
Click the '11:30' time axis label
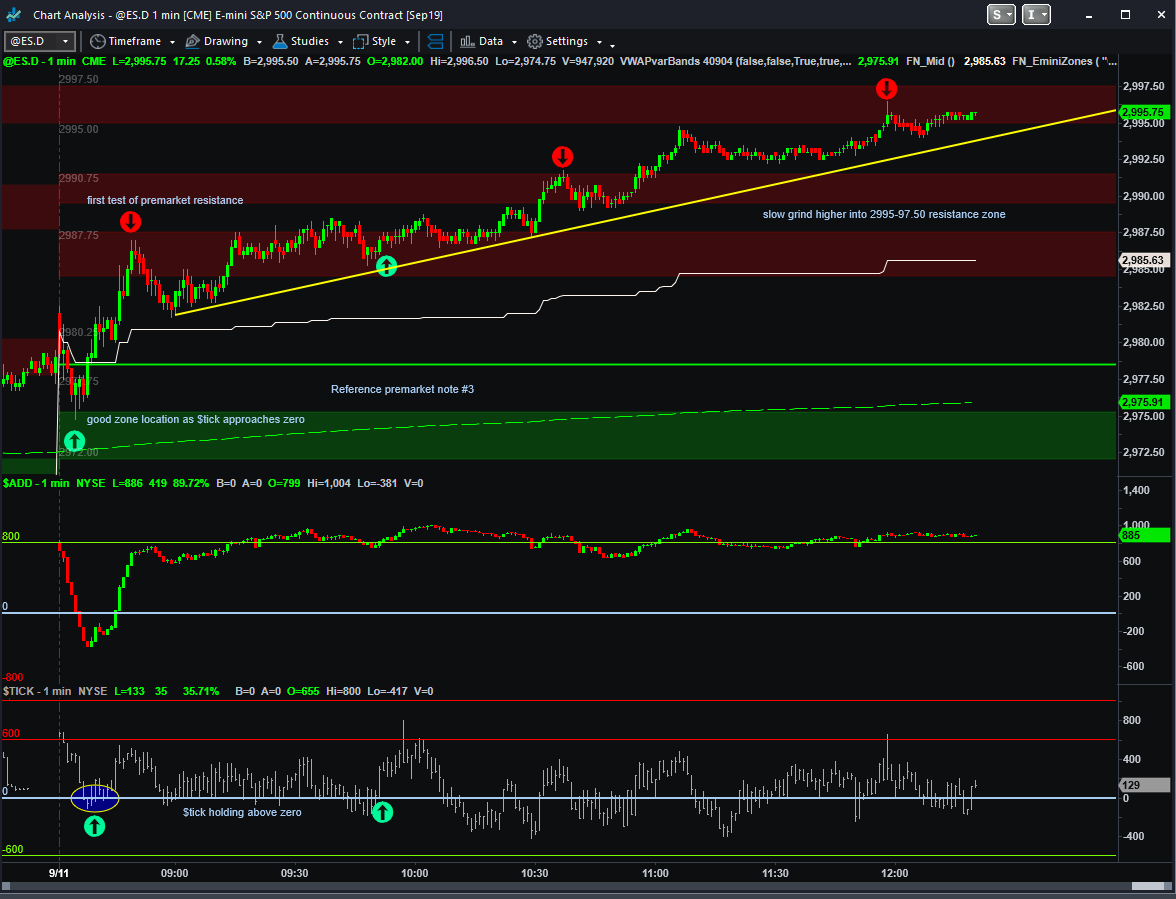coord(776,874)
